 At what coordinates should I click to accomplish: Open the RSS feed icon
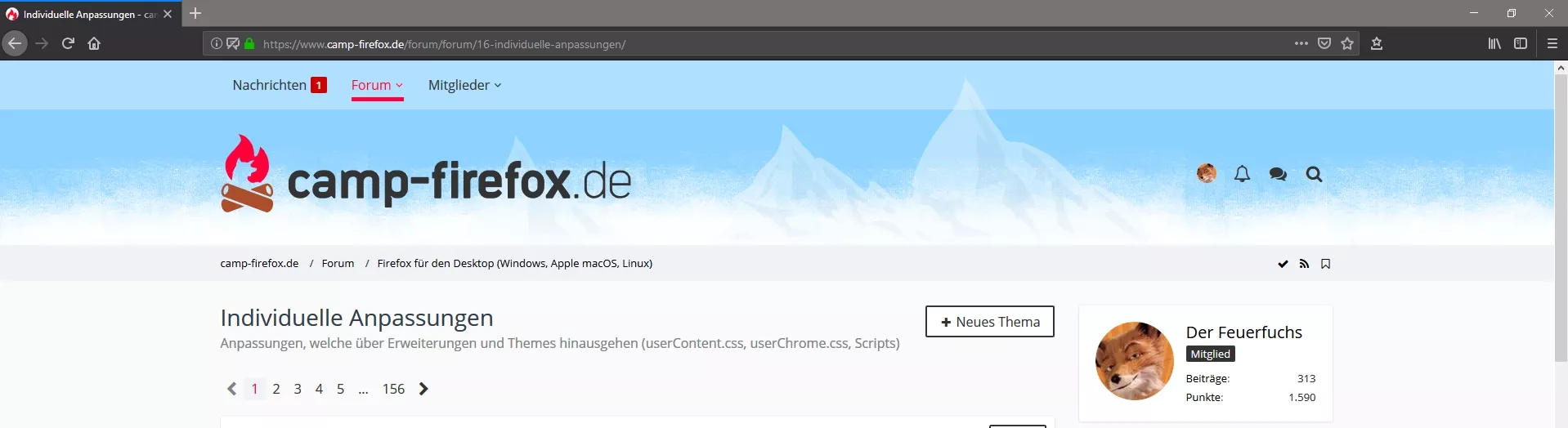[x=1304, y=264]
